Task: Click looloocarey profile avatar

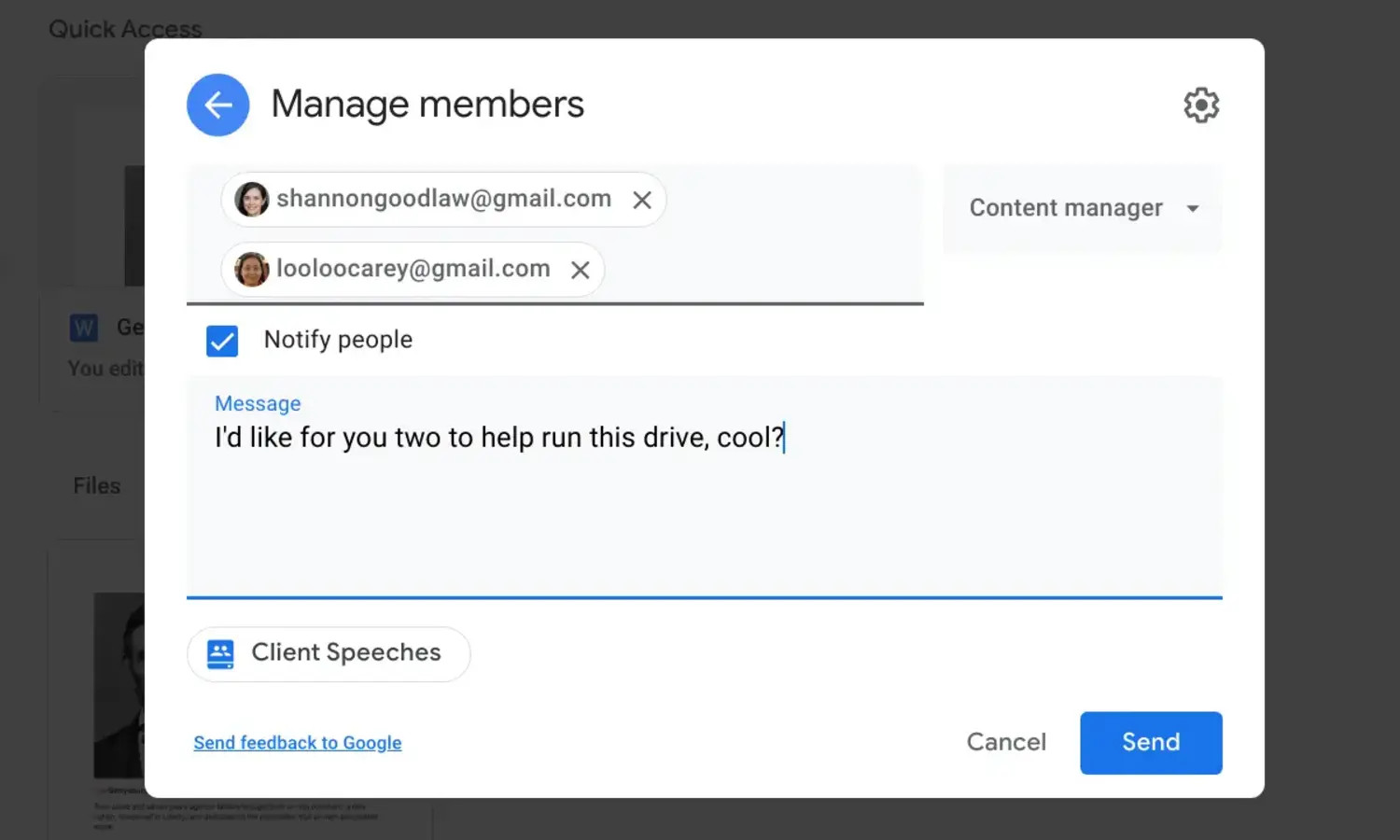Action: click(x=252, y=269)
